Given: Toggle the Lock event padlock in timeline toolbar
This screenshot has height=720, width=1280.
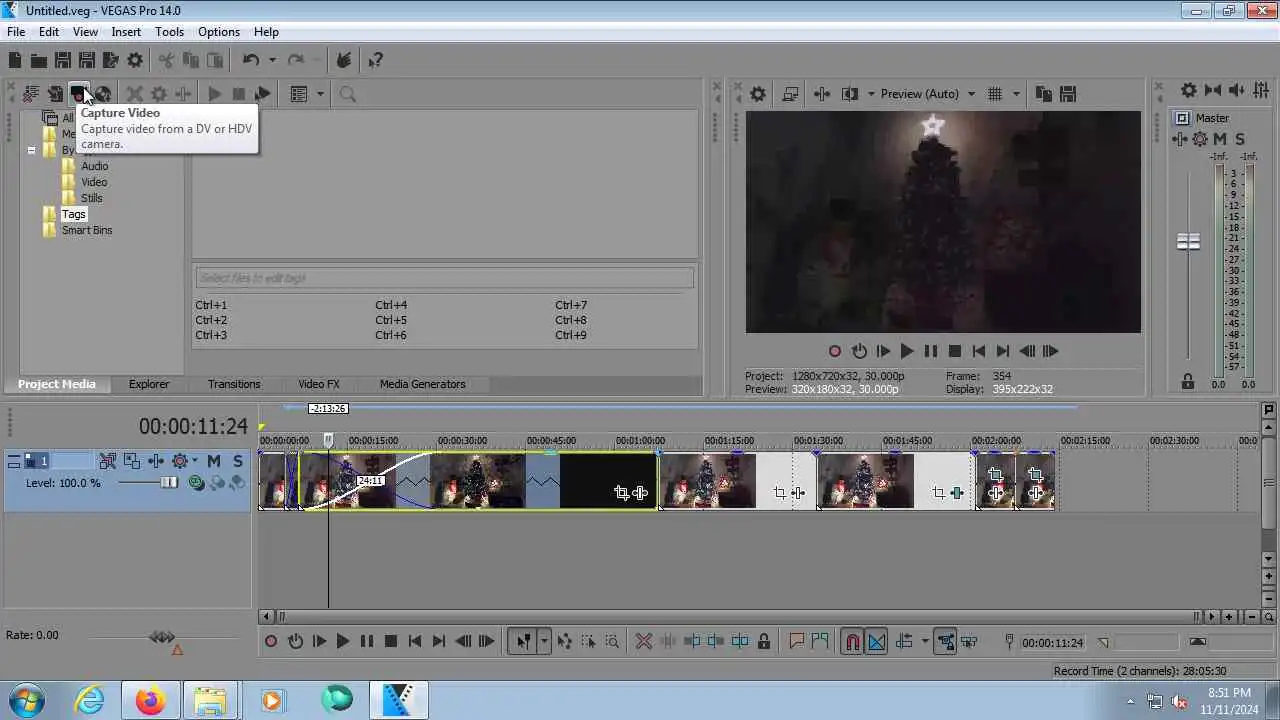Looking at the screenshot, I should pos(764,642).
